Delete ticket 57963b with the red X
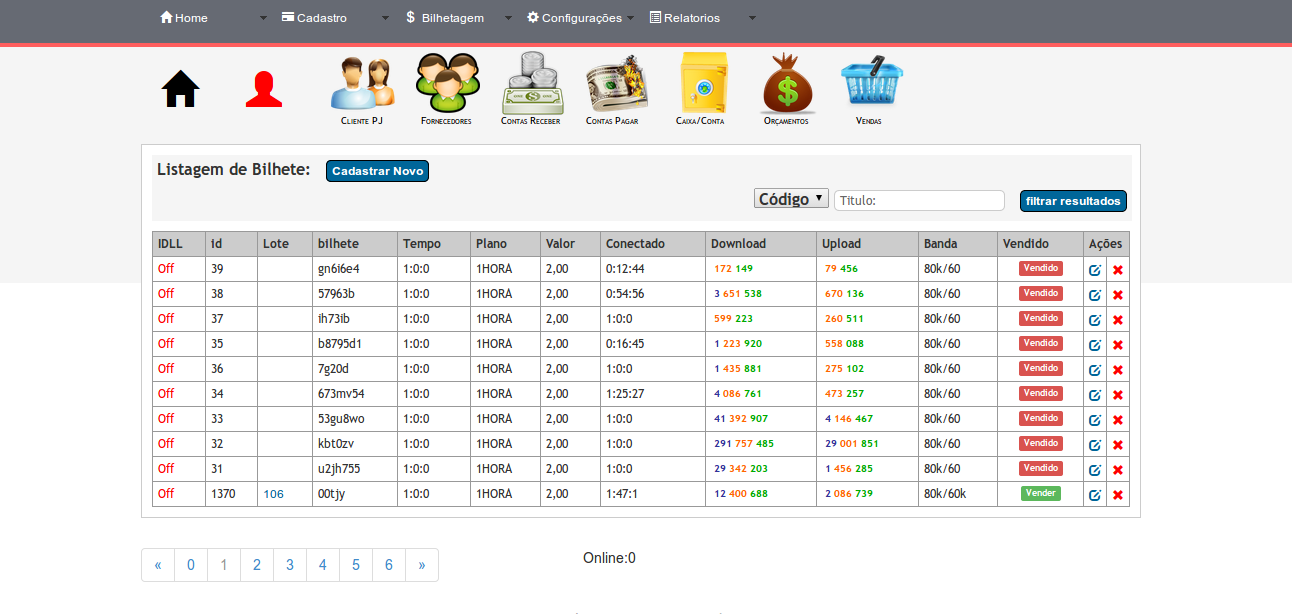The width and height of the screenshot is (1292, 614). pyautogui.click(x=1118, y=295)
